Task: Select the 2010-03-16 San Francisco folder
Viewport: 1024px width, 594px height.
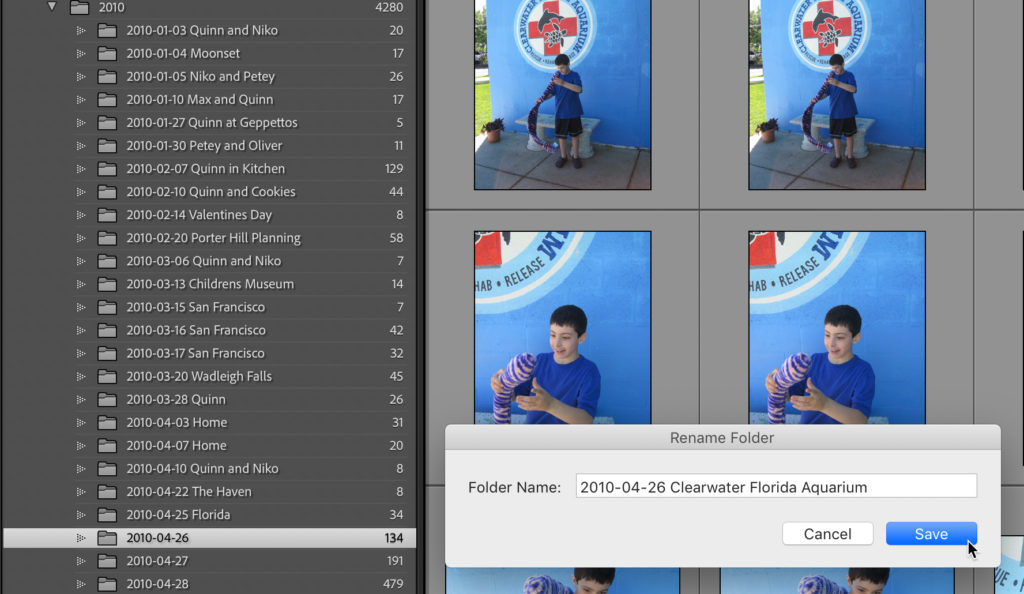Action: click(x=195, y=330)
